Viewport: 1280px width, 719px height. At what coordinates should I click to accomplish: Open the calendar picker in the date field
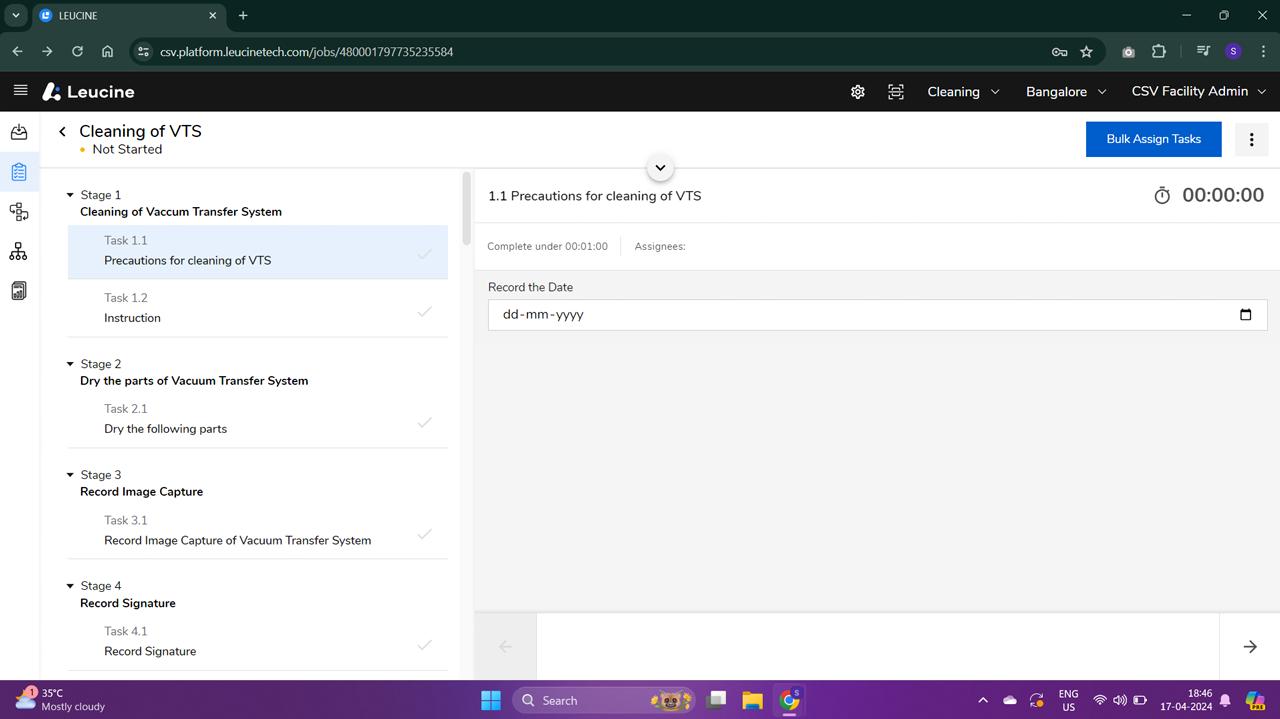point(1246,315)
